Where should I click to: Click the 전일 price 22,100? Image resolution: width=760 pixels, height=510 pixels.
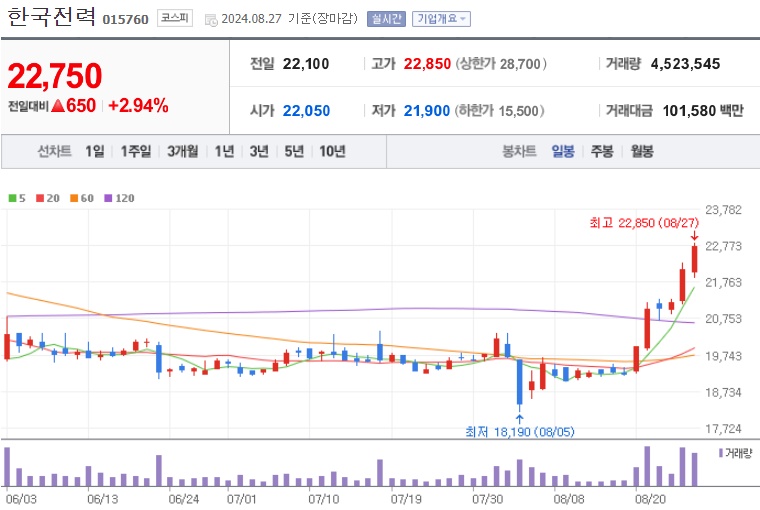[x=306, y=64]
